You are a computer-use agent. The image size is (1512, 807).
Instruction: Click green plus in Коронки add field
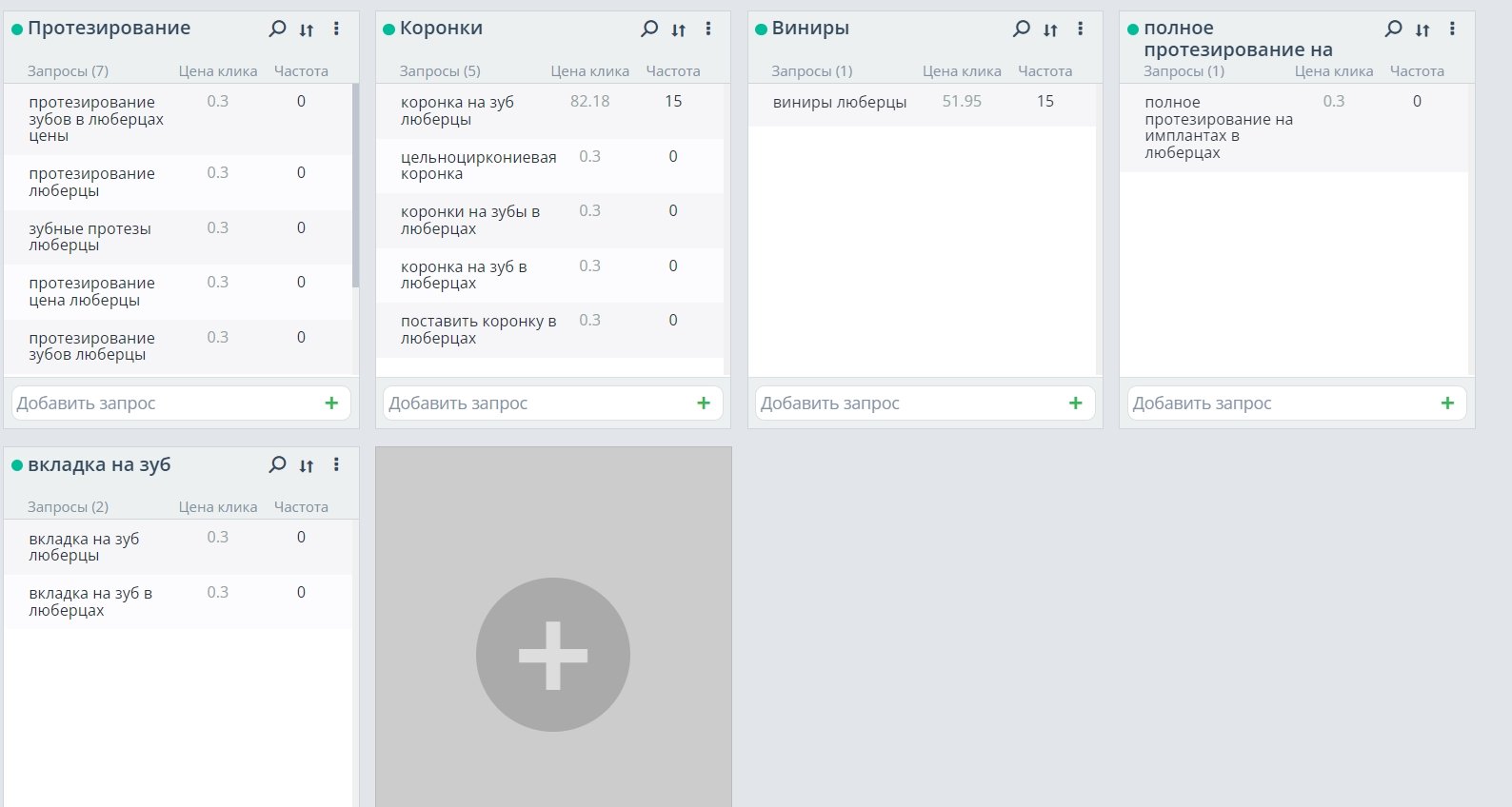(704, 403)
